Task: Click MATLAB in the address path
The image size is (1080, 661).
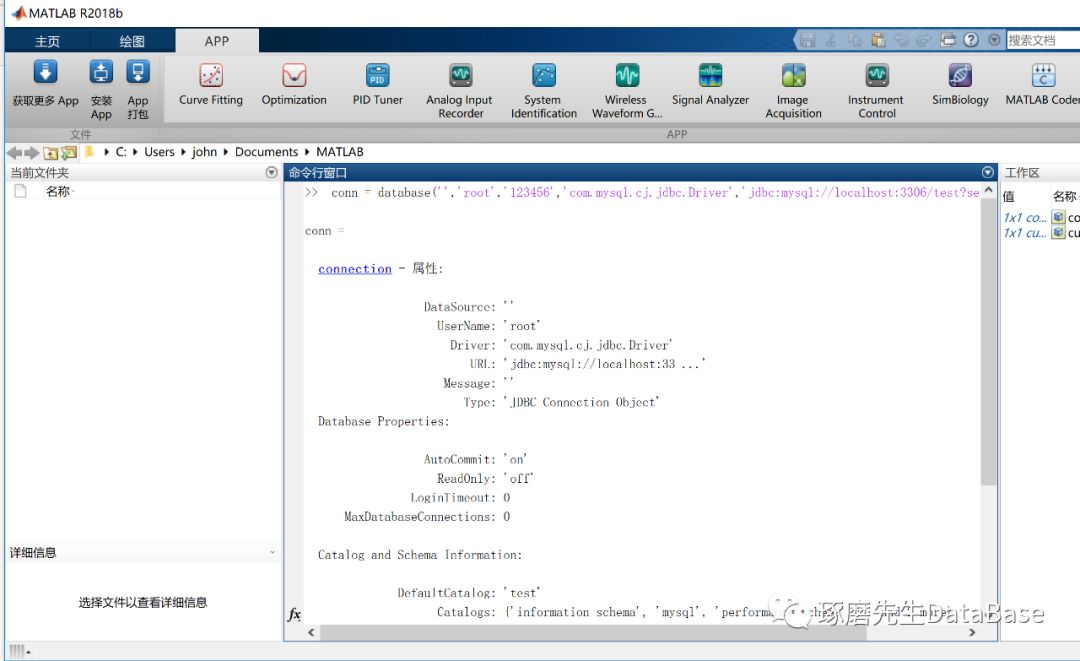Action: click(340, 151)
